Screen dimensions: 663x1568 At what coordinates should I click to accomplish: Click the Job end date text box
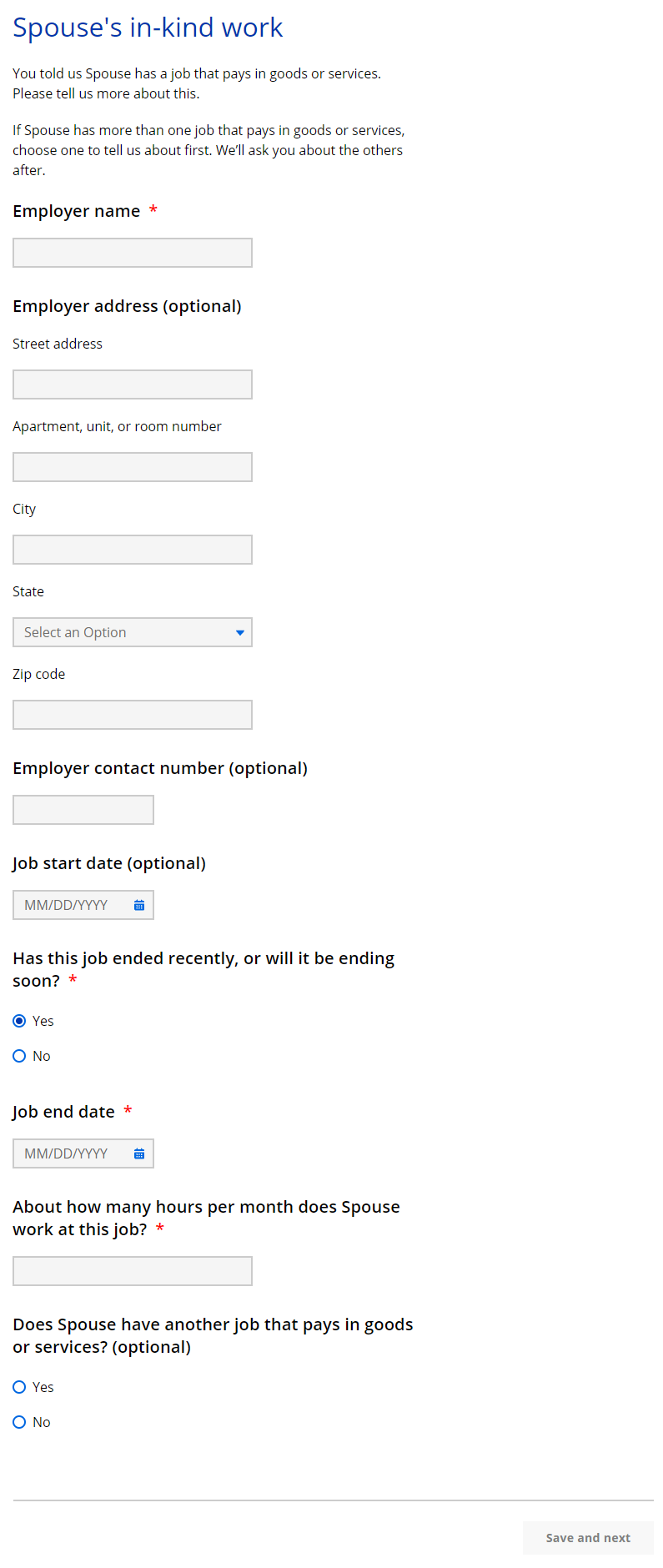point(71,1153)
